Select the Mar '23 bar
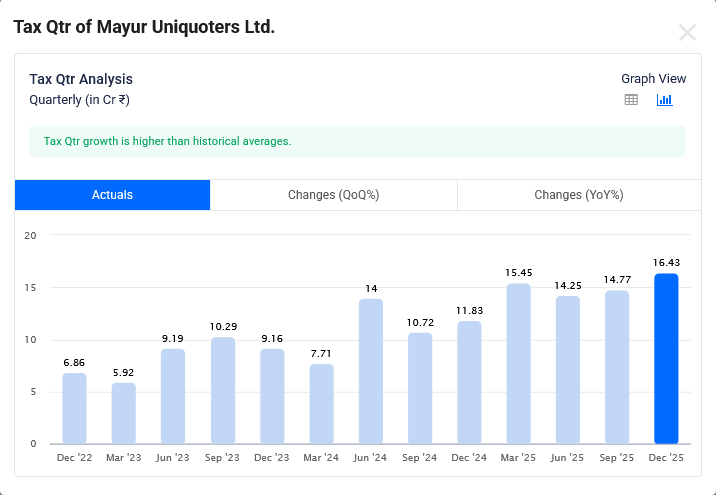The width and height of the screenshot is (716, 495). tap(124, 413)
